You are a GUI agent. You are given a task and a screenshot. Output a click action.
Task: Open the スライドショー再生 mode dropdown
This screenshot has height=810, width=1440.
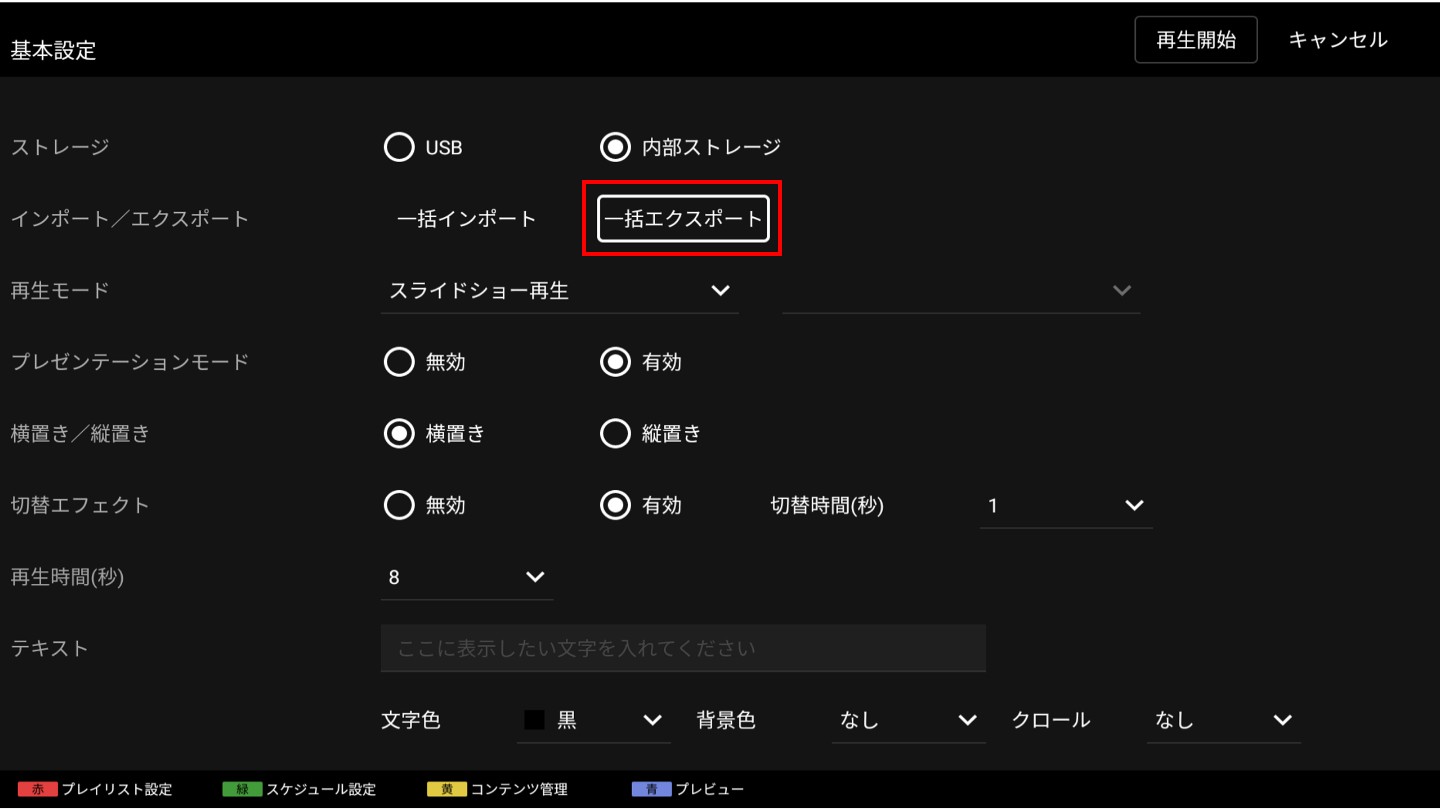click(559, 291)
